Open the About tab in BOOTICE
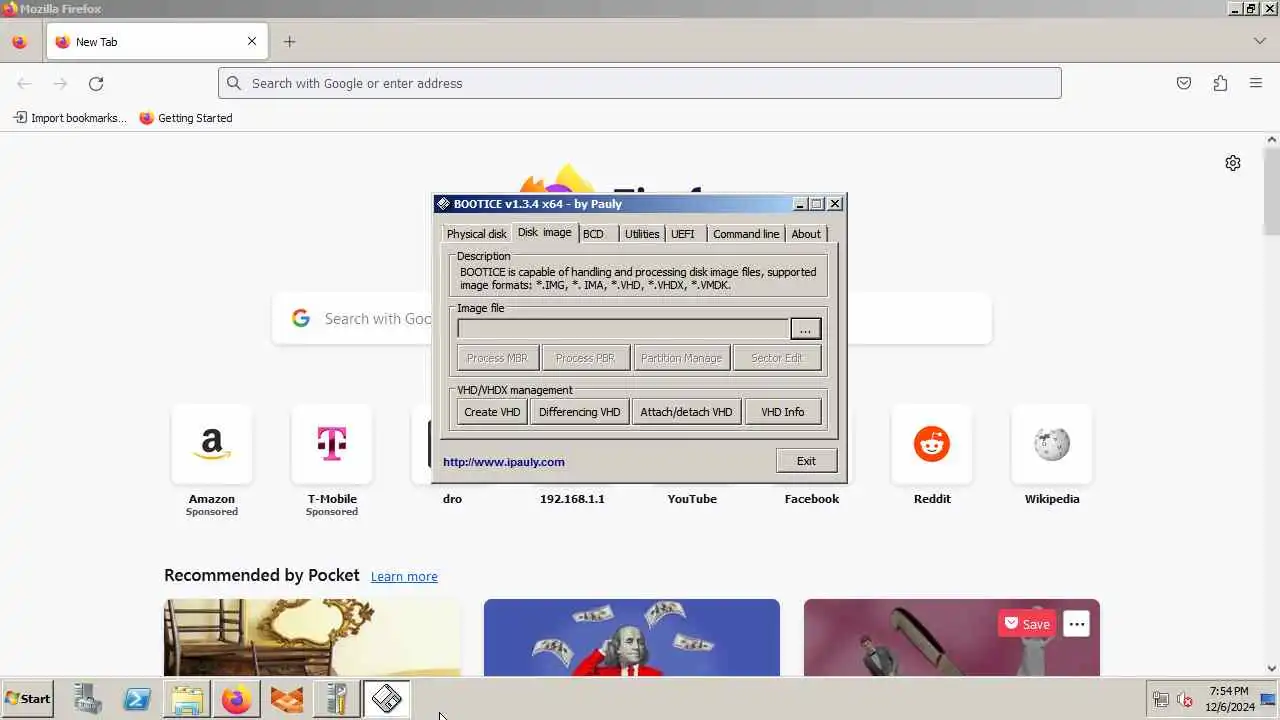The height and width of the screenshot is (720, 1280). pyautogui.click(x=806, y=234)
